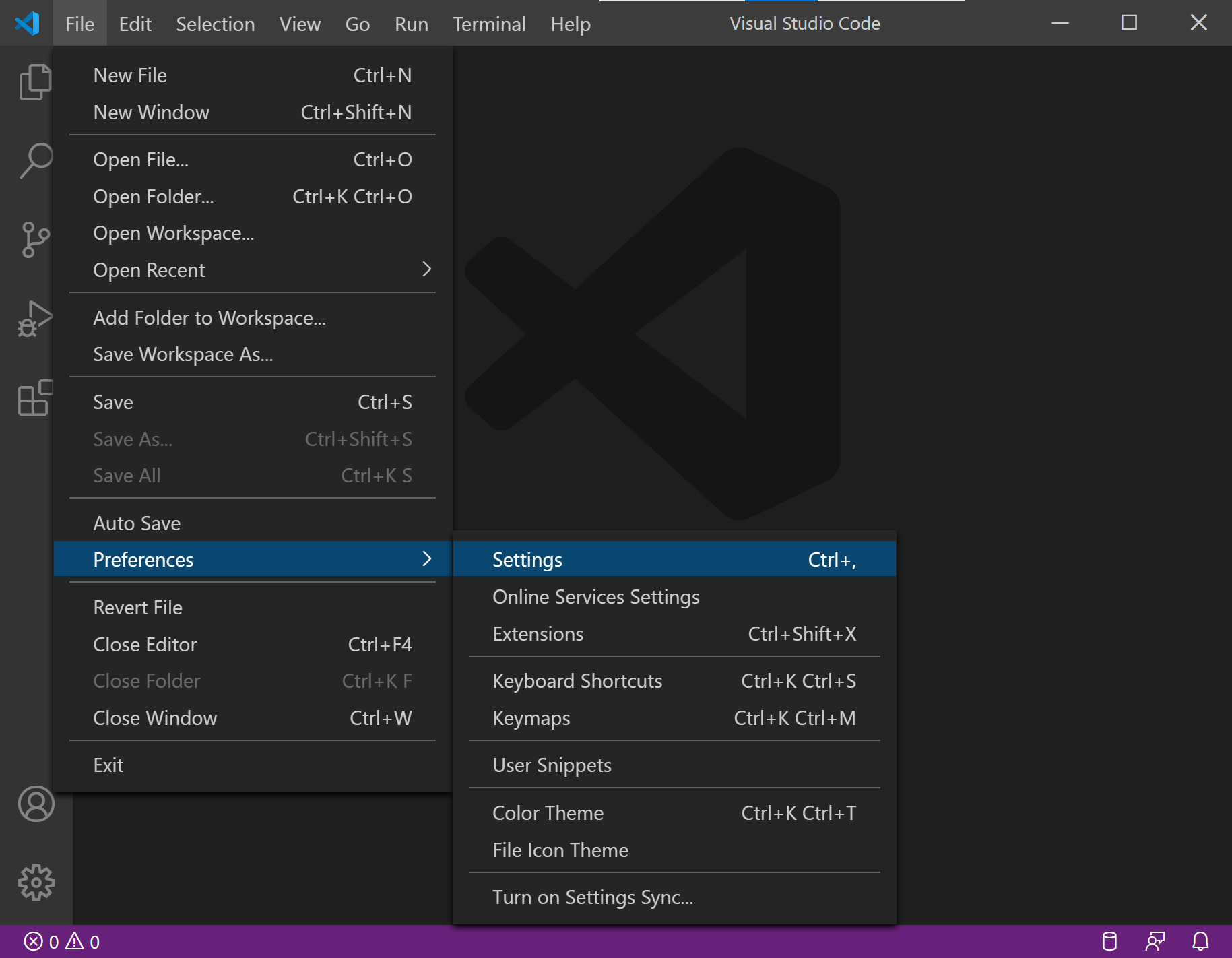
Task: Open the View menu
Action: pyautogui.click(x=300, y=24)
